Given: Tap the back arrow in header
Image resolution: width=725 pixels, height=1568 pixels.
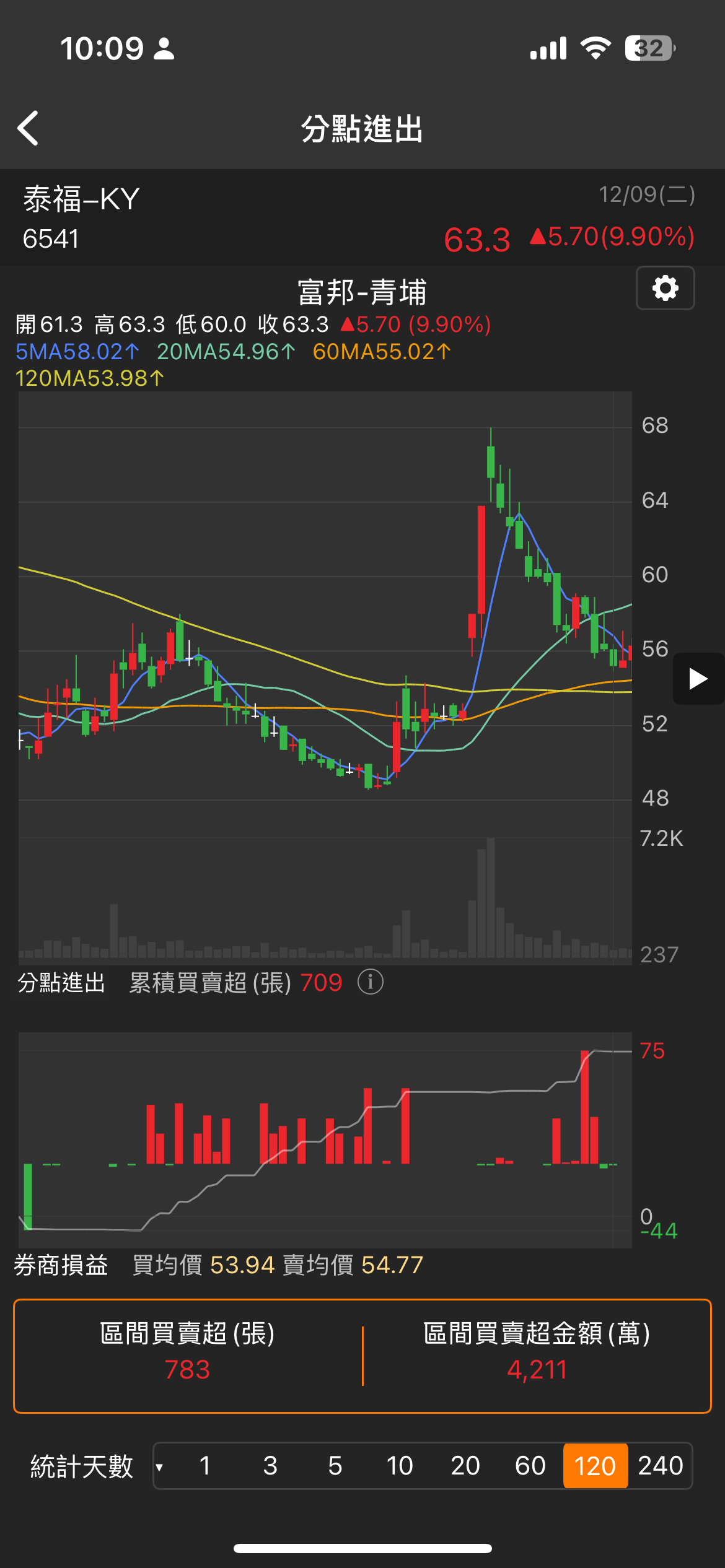Looking at the screenshot, I should point(29,128).
